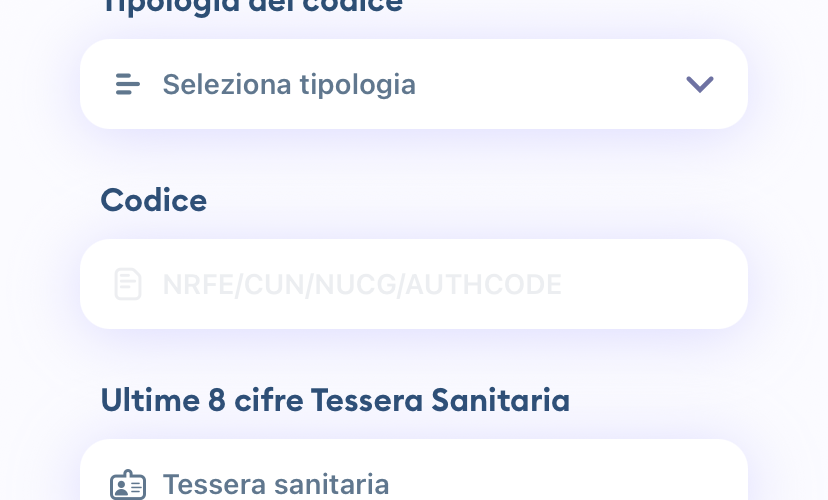The image size is (828, 500).
Task: Click blank middle area of tipologia dropdown
Action: point(549,84)
